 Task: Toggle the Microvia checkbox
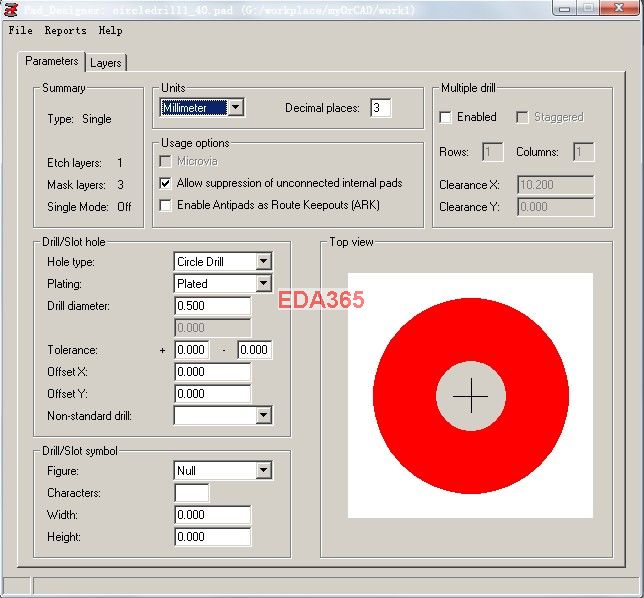click(165, 161)
